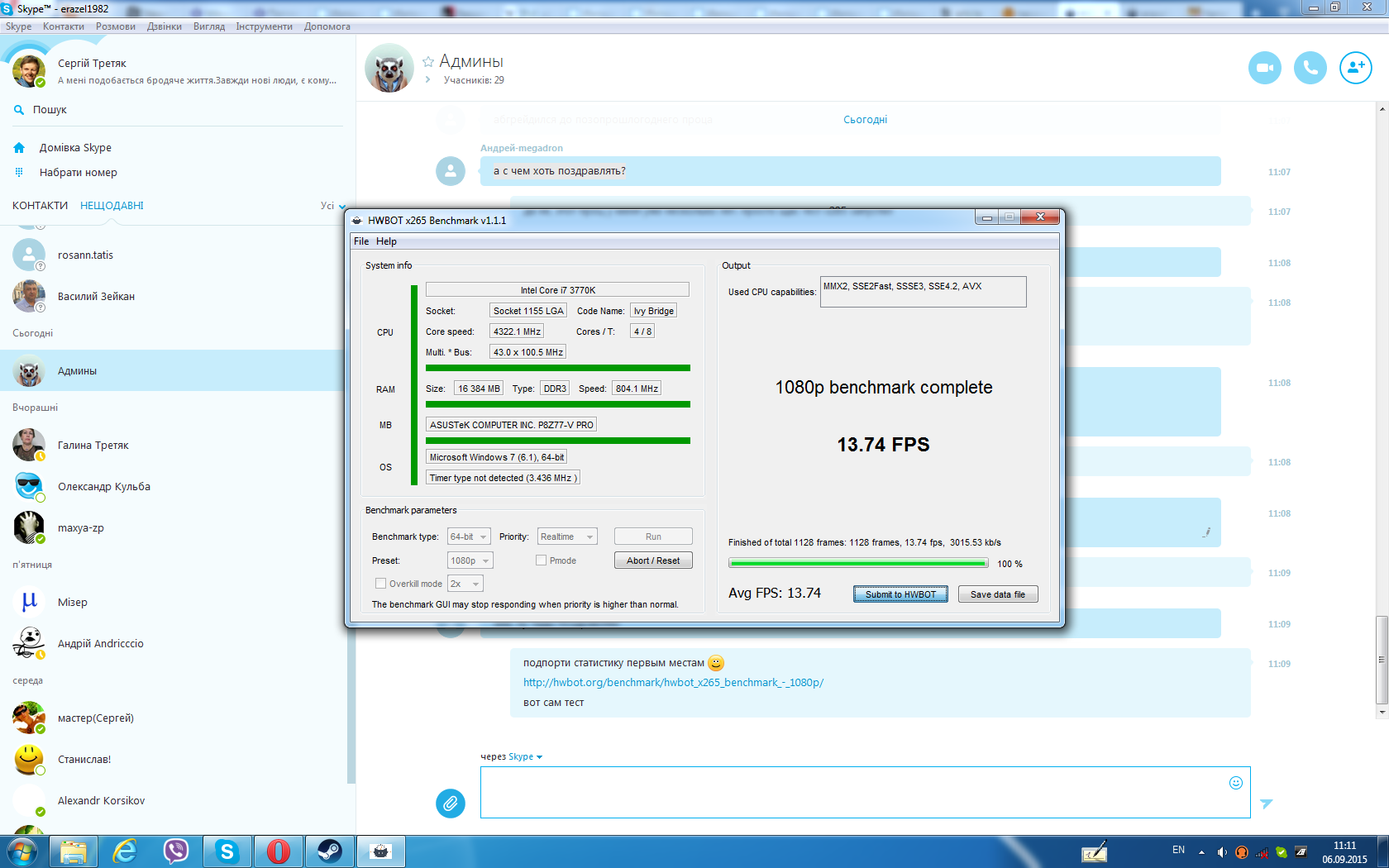Open Priority Realtime dropdown
1389x868 pixels.
point(567,537)
